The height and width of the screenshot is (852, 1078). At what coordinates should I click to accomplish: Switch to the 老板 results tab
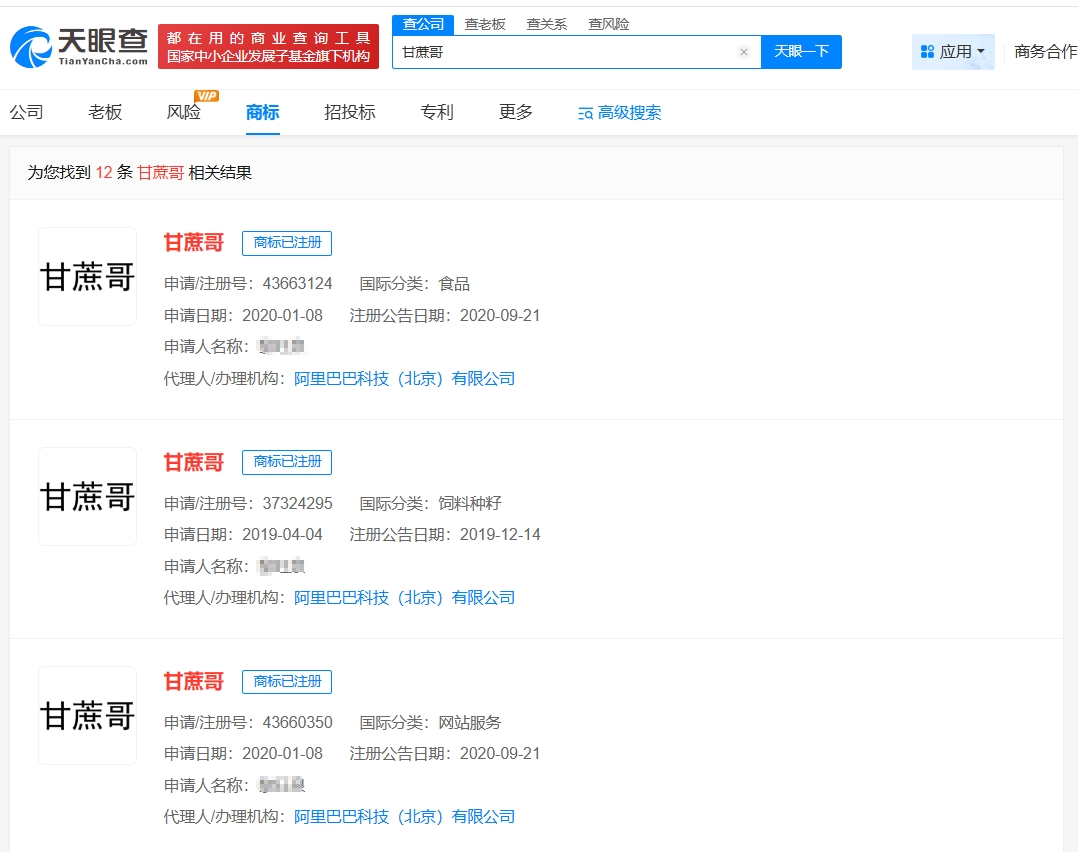click(105, 112)
